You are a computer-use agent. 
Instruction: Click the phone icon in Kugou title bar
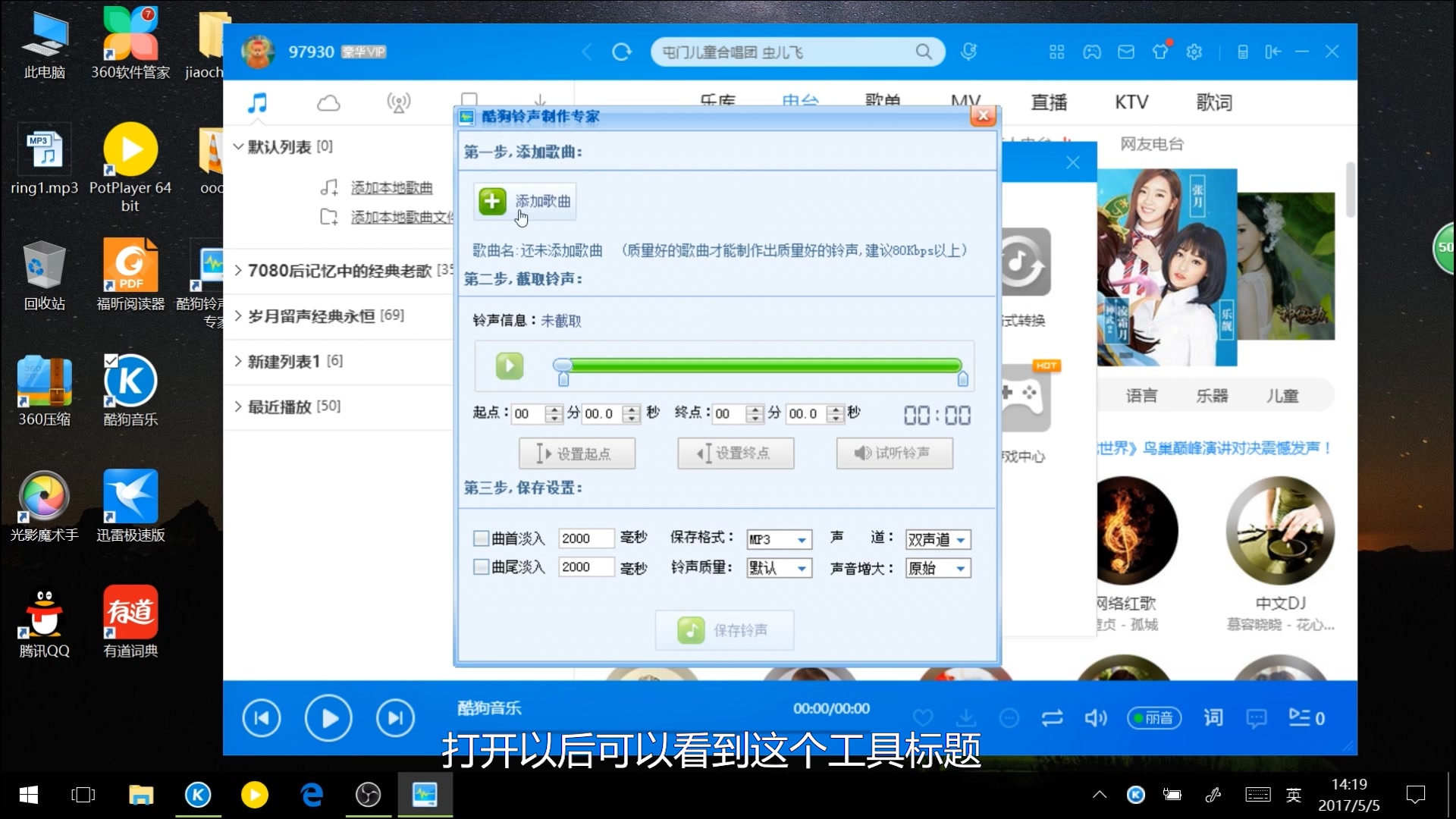coord(1243,52)
